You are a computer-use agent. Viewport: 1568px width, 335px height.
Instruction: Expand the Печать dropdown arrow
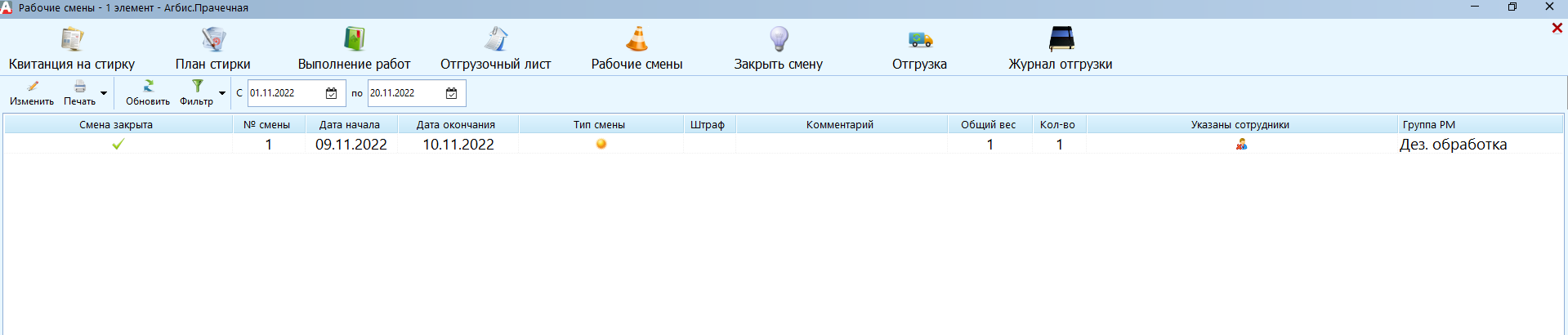click(x=104, y=93)
